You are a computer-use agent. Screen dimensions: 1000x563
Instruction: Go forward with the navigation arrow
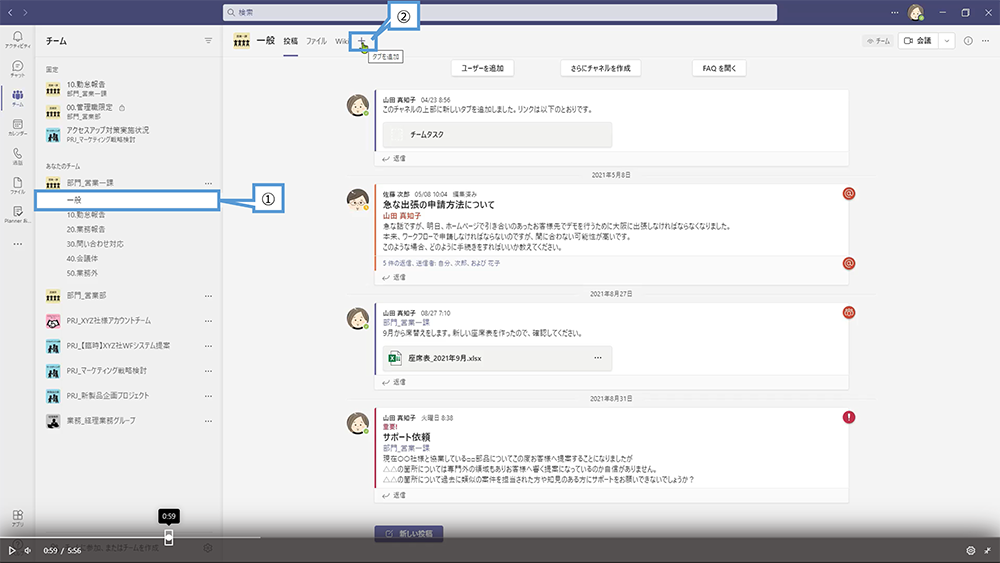[x=25, y=12]
